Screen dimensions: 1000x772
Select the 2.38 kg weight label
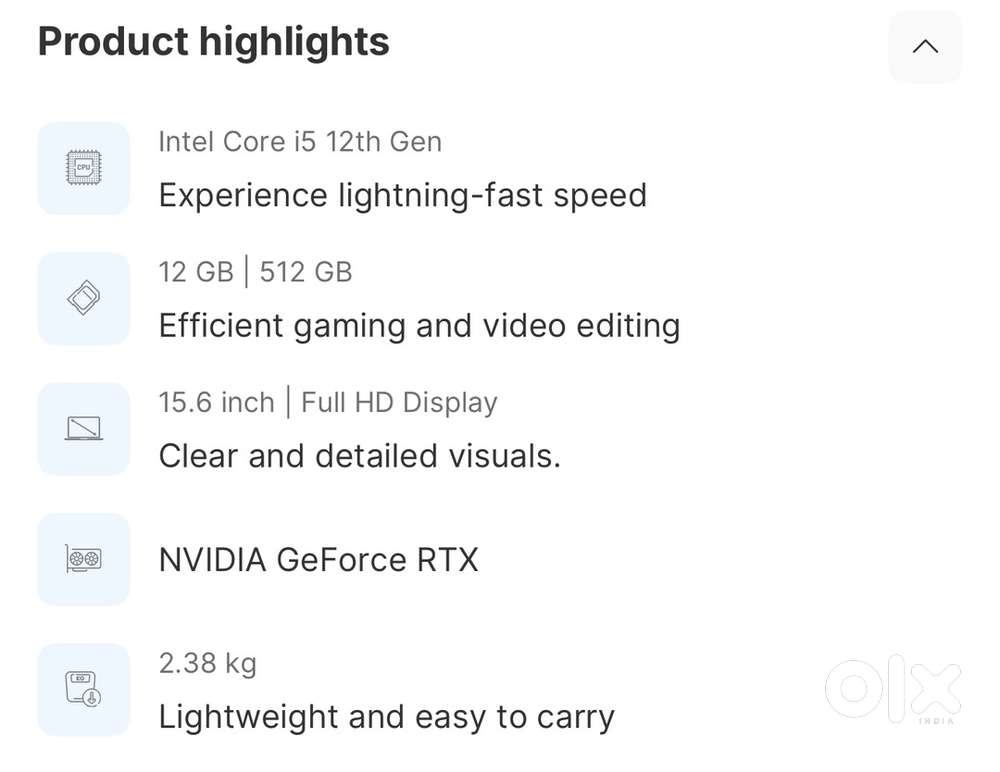pyautogui.click(x=207, y=662)
